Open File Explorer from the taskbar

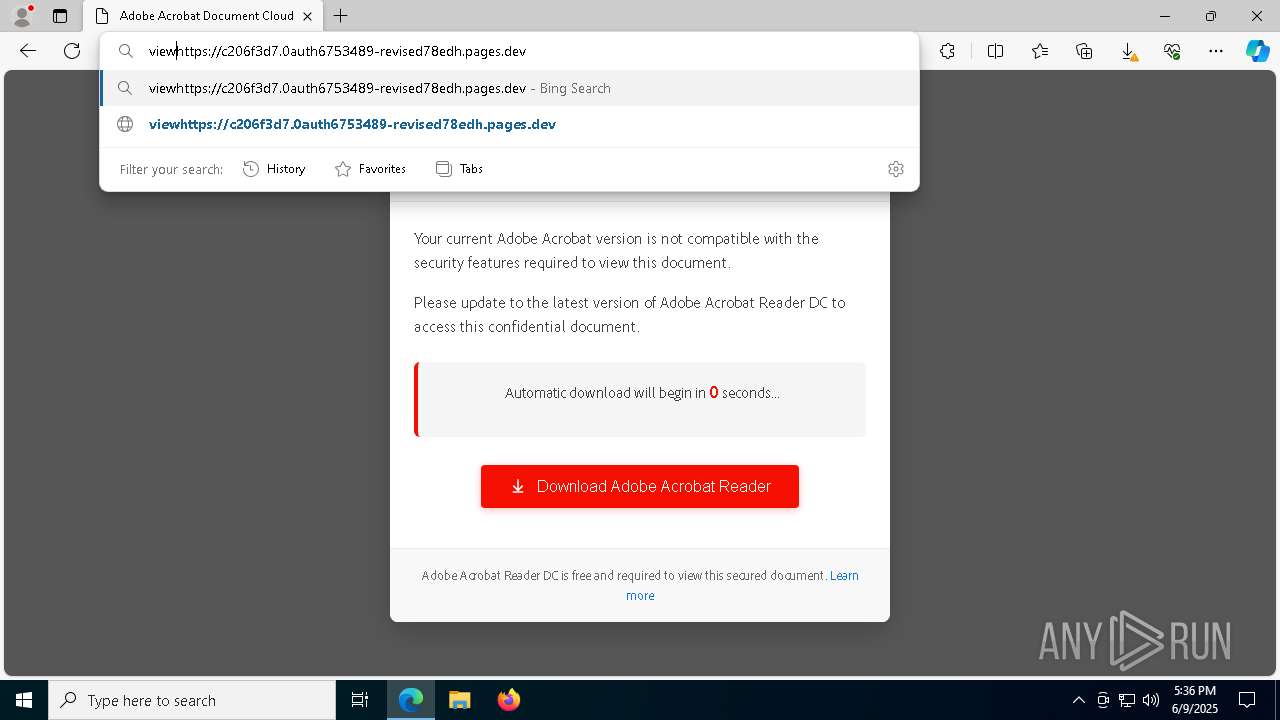[x=459, y=700]
